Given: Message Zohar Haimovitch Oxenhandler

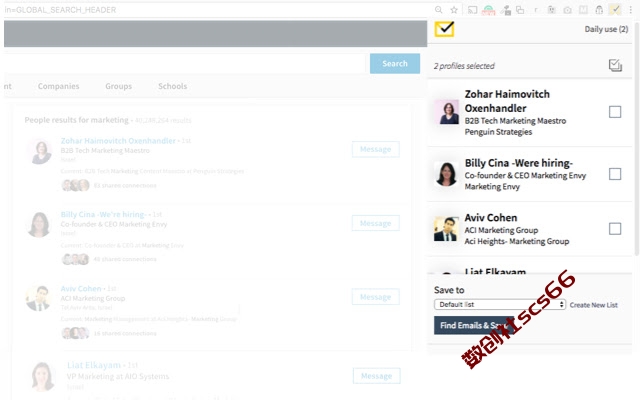Looking at the screenshot, I should tap(376, 149).
